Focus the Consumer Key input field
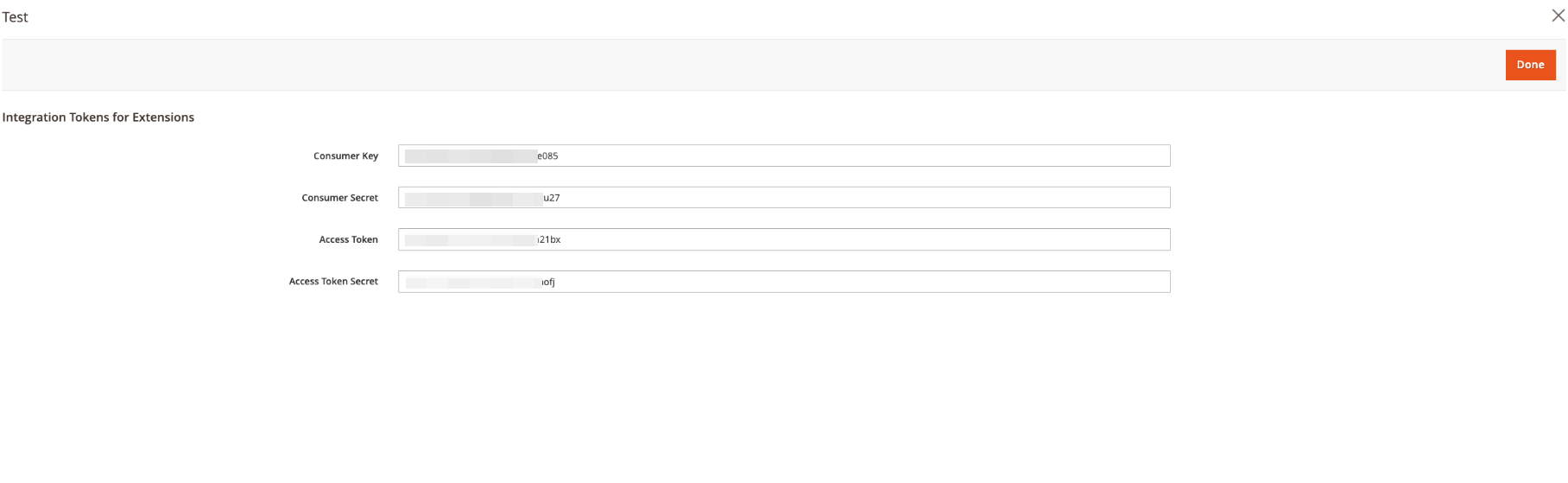Image resolution: width=1568 pixels, height=483 pixels. 784,156
